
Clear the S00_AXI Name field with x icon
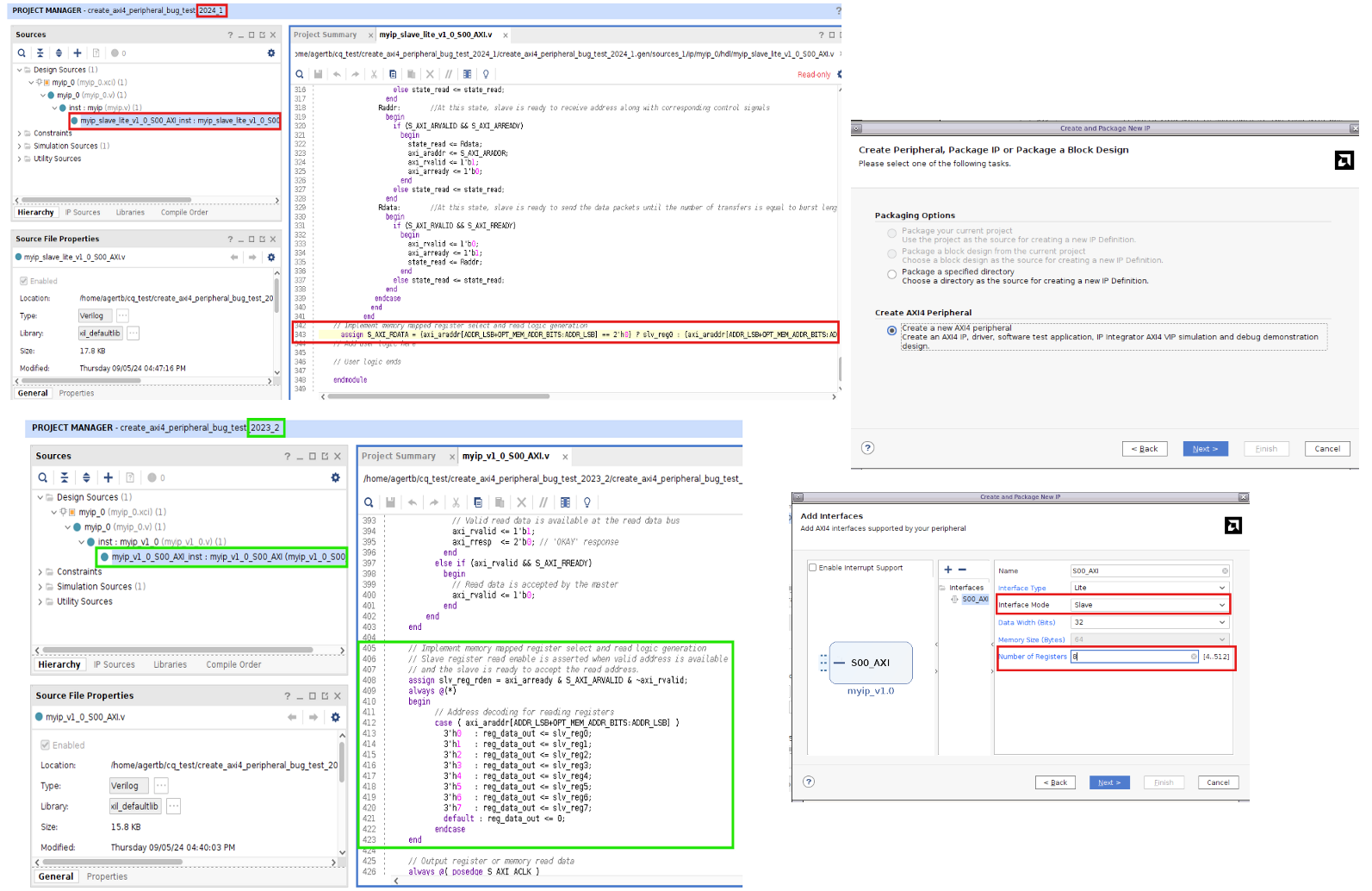[1225, 570]
